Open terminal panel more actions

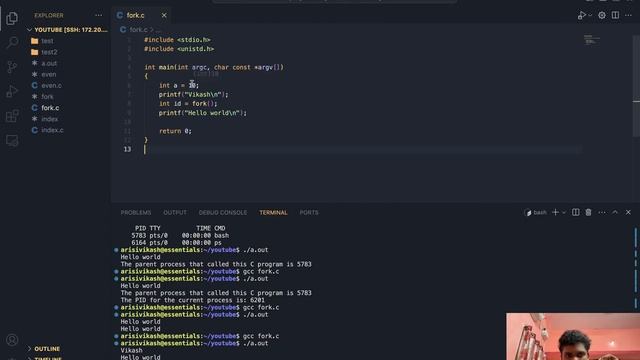click(602, 212)
